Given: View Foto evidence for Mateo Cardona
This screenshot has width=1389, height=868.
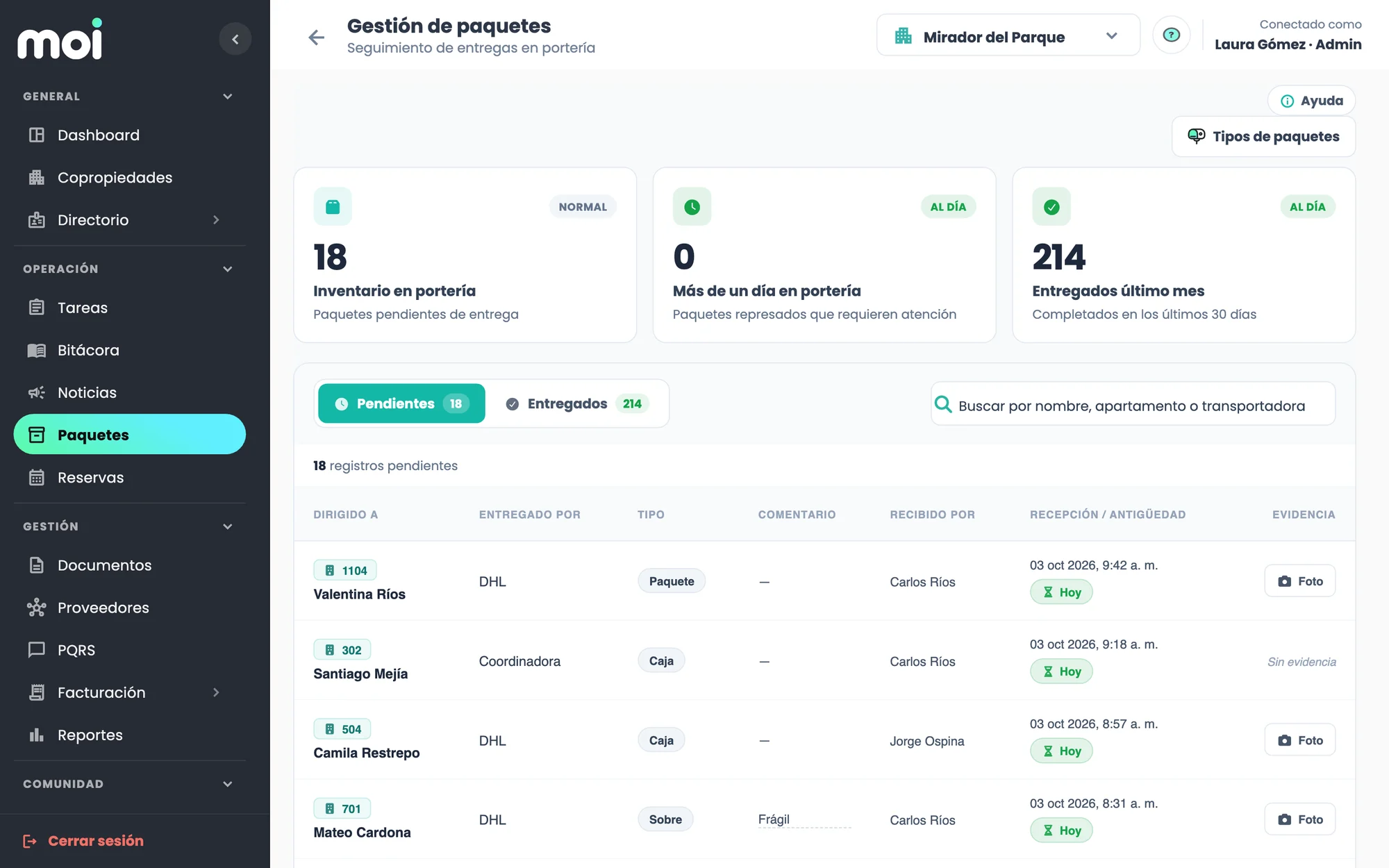Looking at the screenshot, I should (1299, 819).
